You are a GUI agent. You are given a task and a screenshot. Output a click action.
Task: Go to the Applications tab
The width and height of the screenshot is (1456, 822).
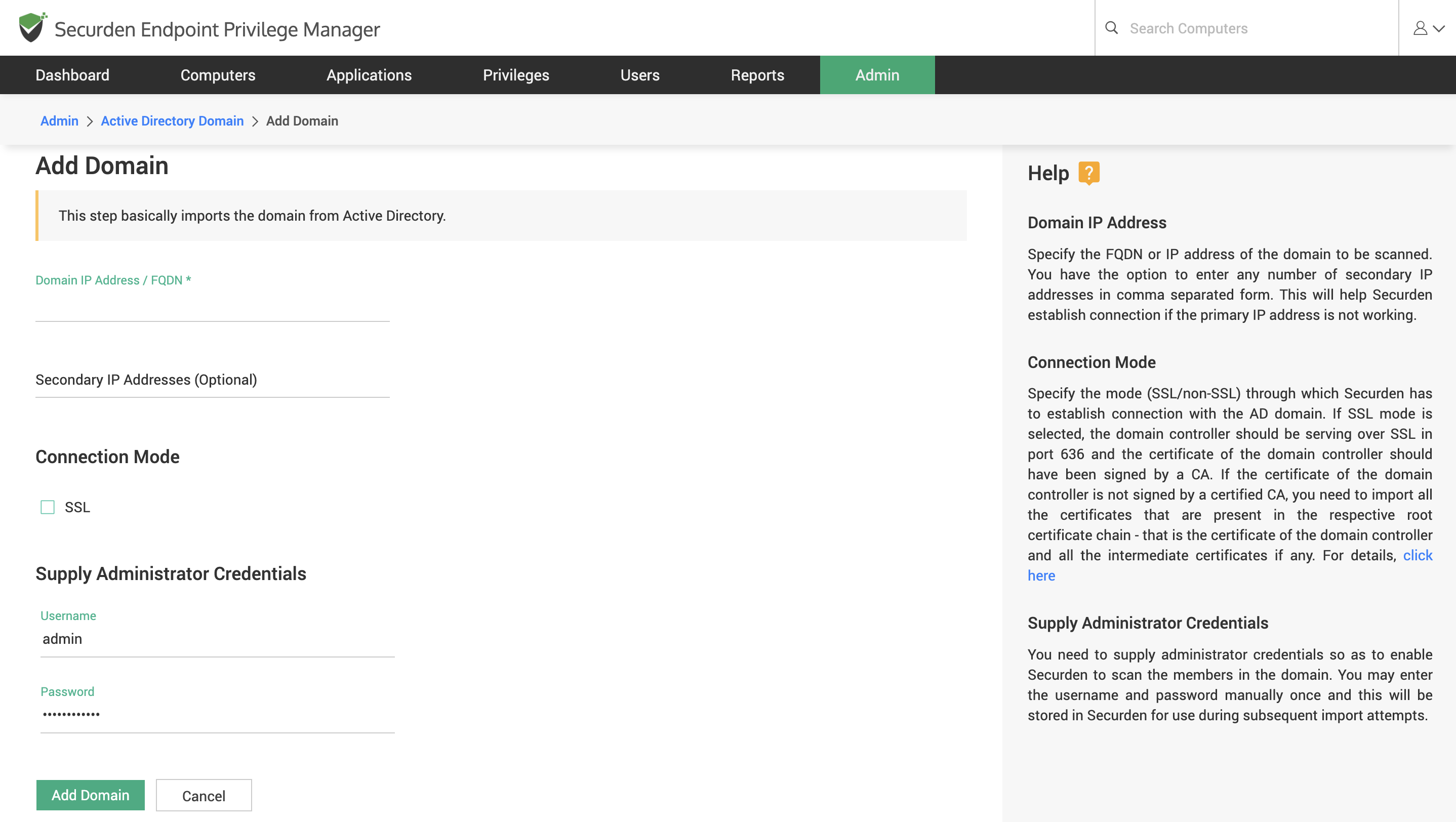pyautogui.click(x=369, y=74)
